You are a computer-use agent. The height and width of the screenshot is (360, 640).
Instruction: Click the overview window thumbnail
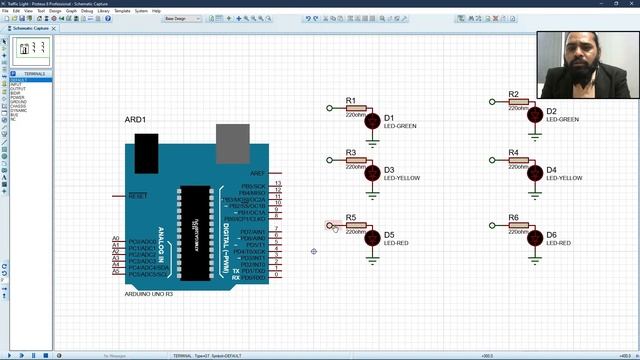(31, 51)
